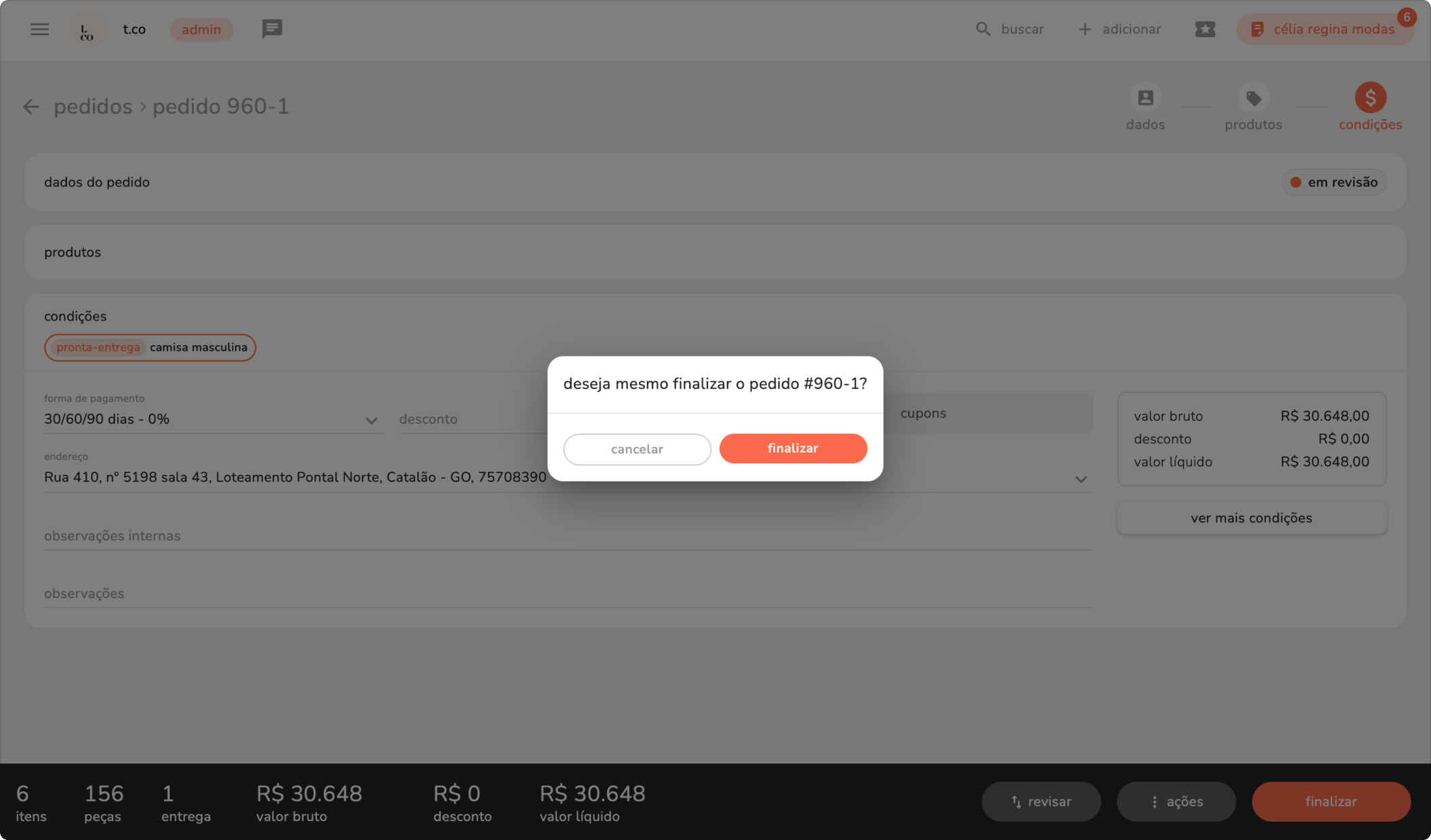Click the search magnifier icon

982,29
